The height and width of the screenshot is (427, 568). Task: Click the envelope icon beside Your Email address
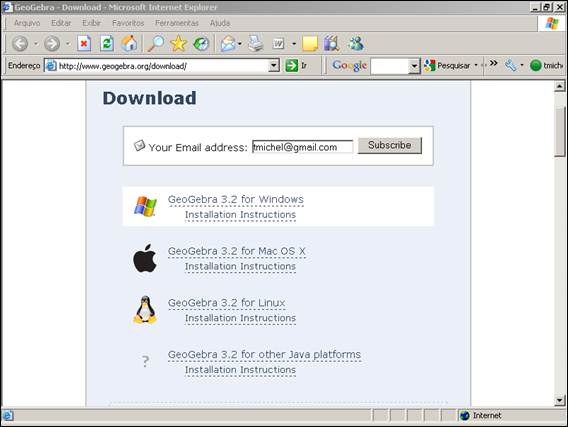point(139,146)
